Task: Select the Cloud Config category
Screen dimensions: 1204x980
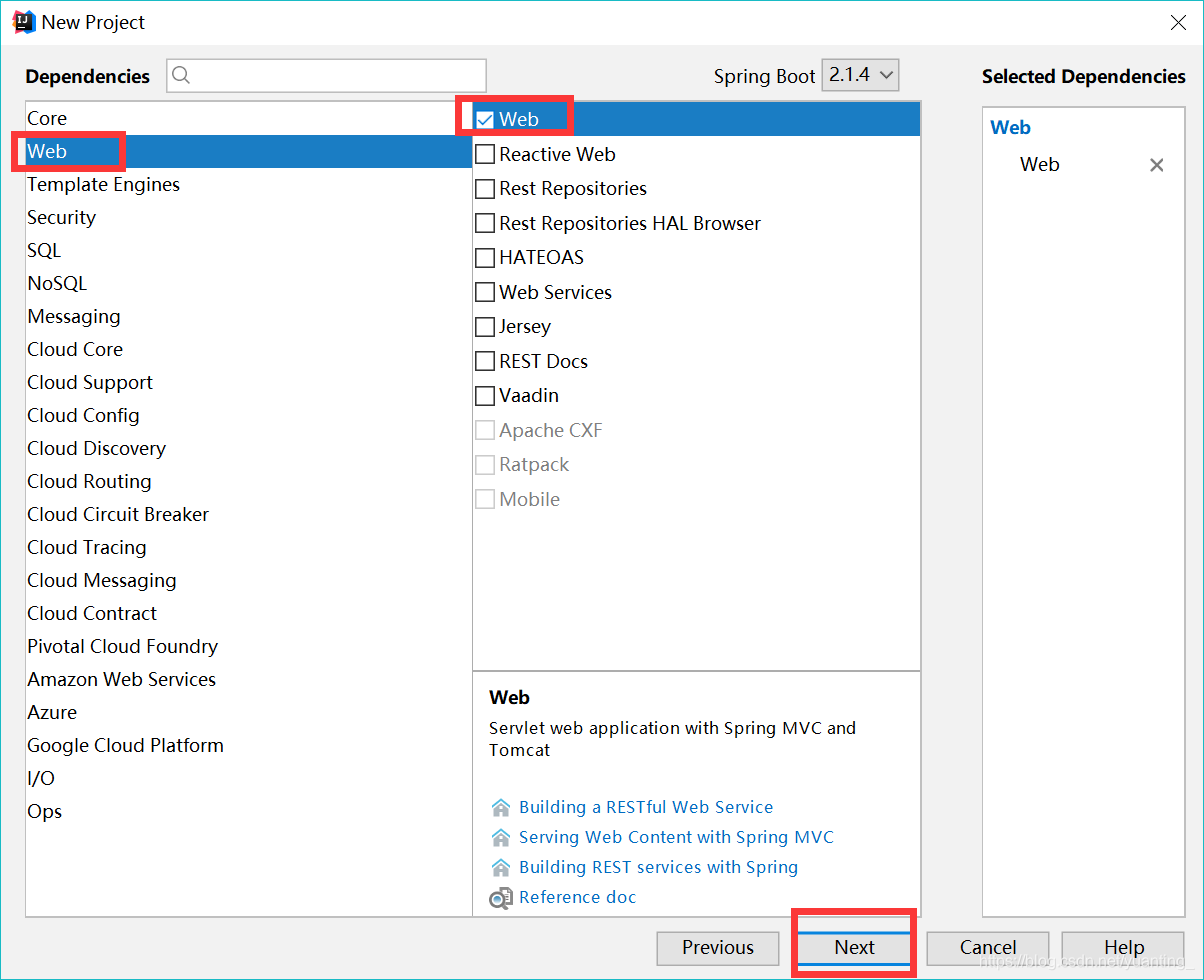Action: click(x=248, y=415)
